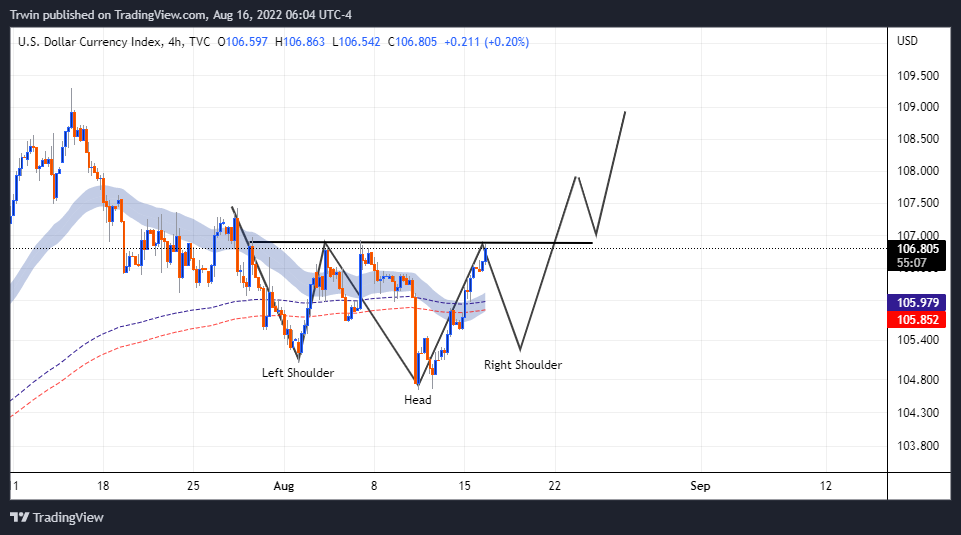The image size is (961, 535).
Task: Click the 103.800 price axis label
Action: tap(918, 446)
